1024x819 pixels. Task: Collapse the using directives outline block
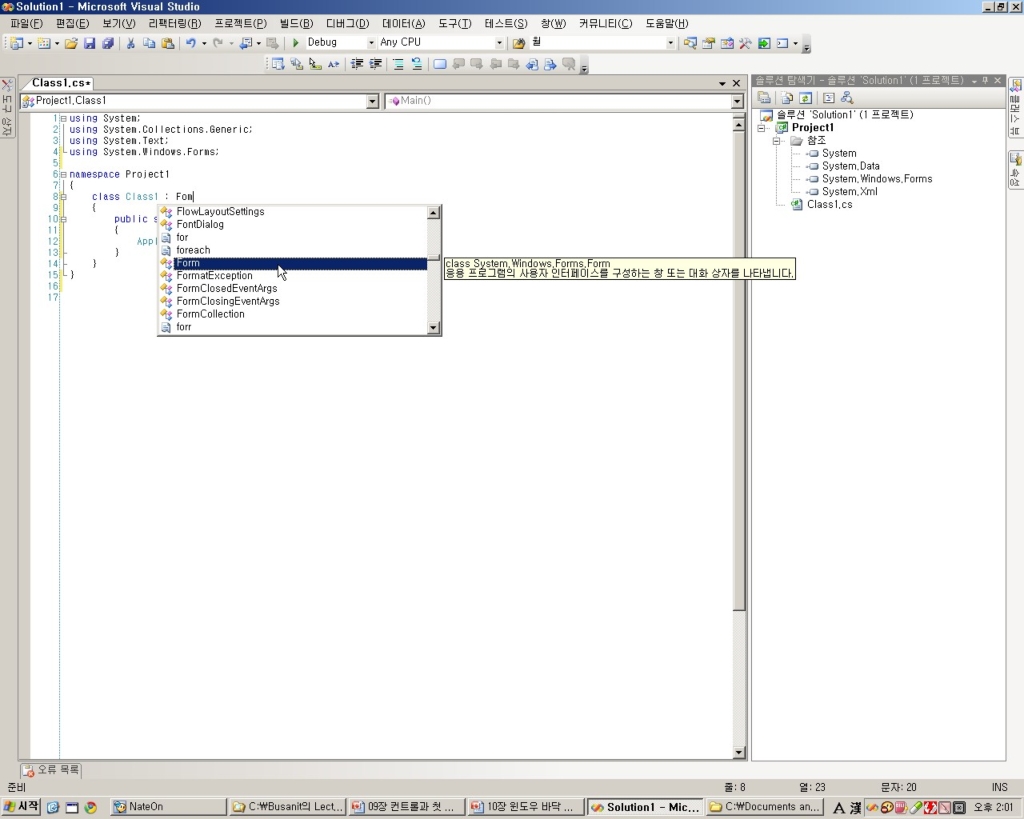coord(63,119)
